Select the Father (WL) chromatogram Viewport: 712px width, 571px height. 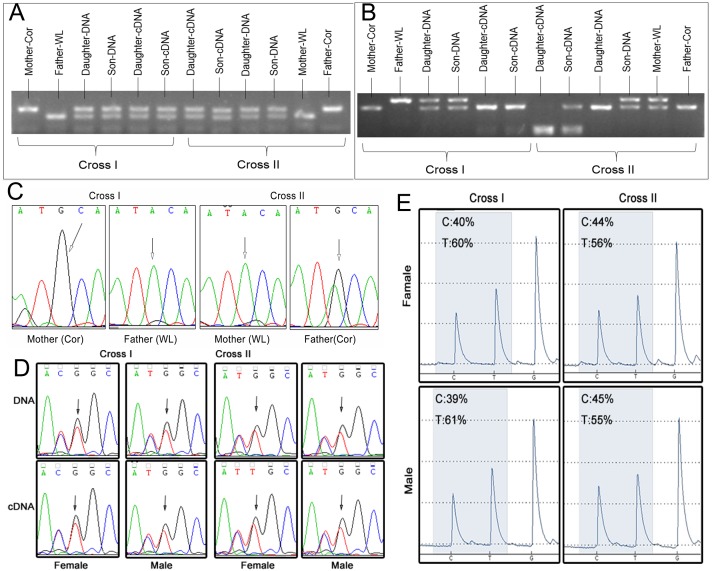click(152, 267)
